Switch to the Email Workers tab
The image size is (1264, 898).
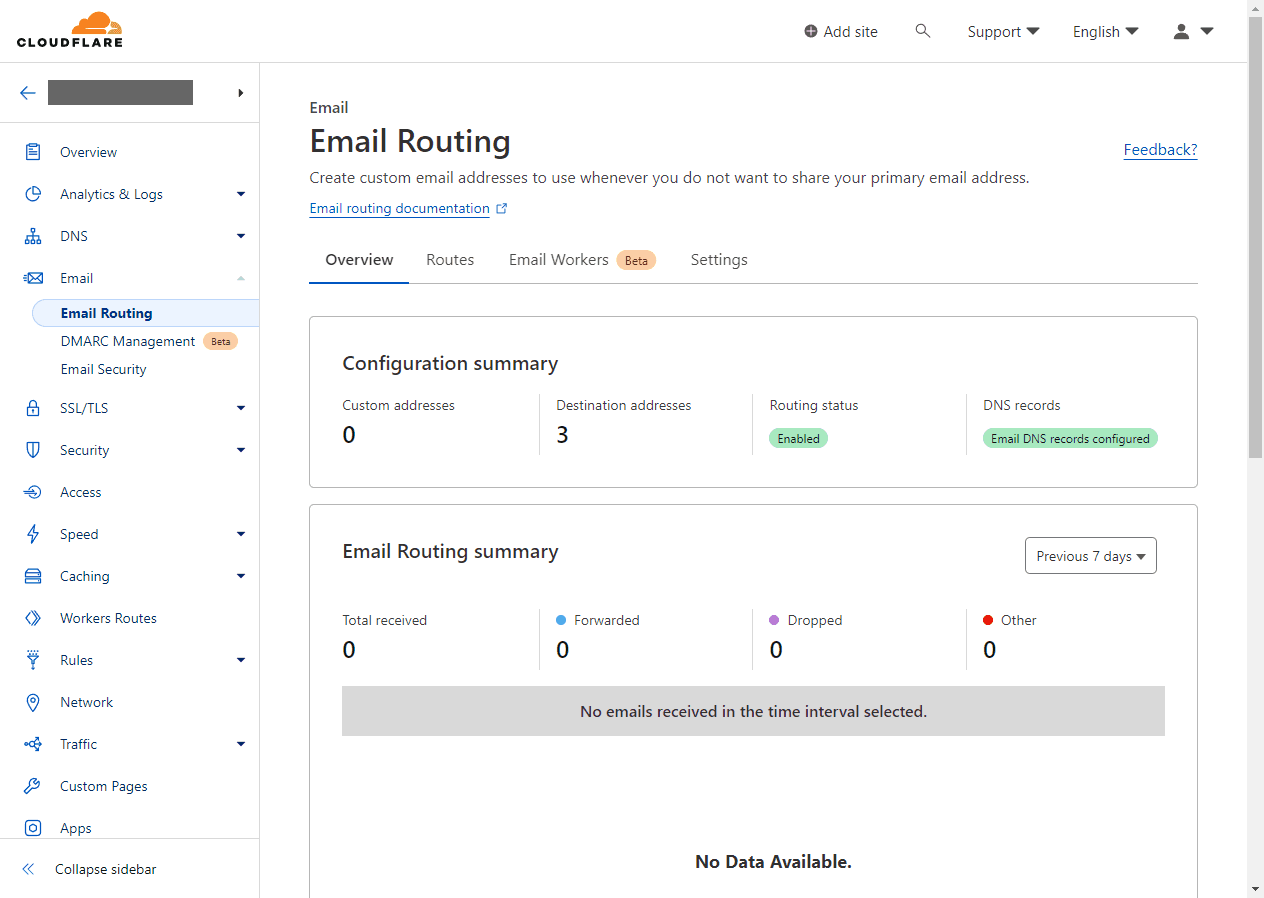[558, 260]
